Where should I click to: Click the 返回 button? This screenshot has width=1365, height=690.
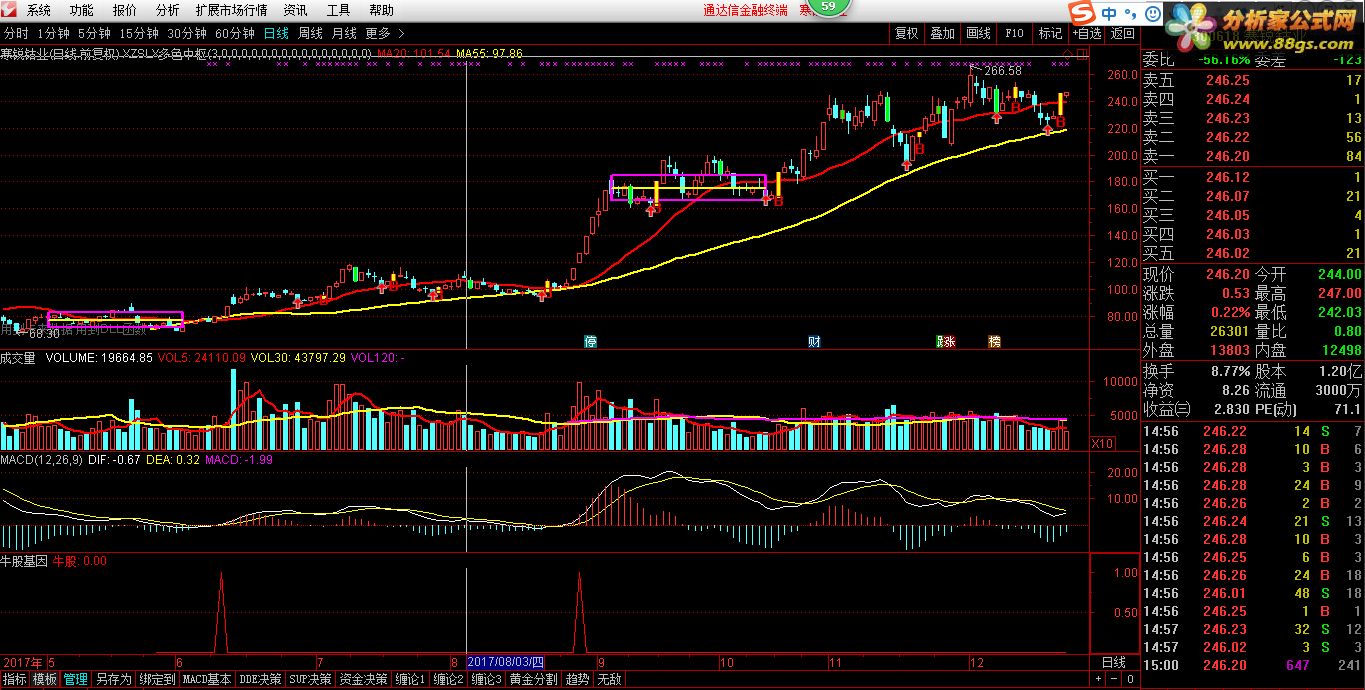tap(1122, 33)
